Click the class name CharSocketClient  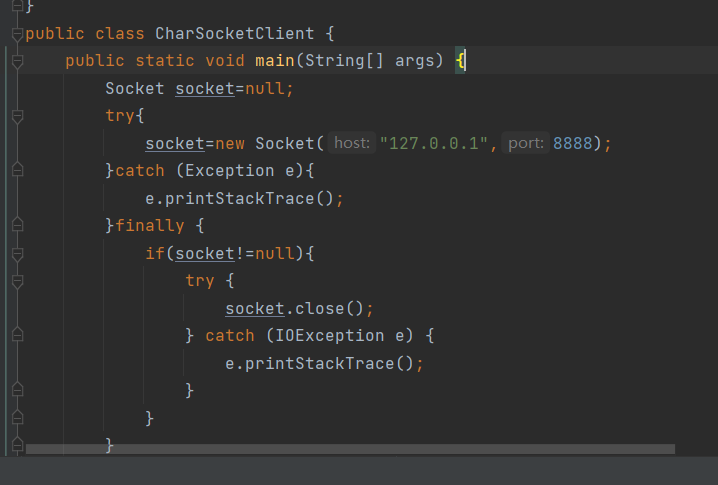pos(234,33)
